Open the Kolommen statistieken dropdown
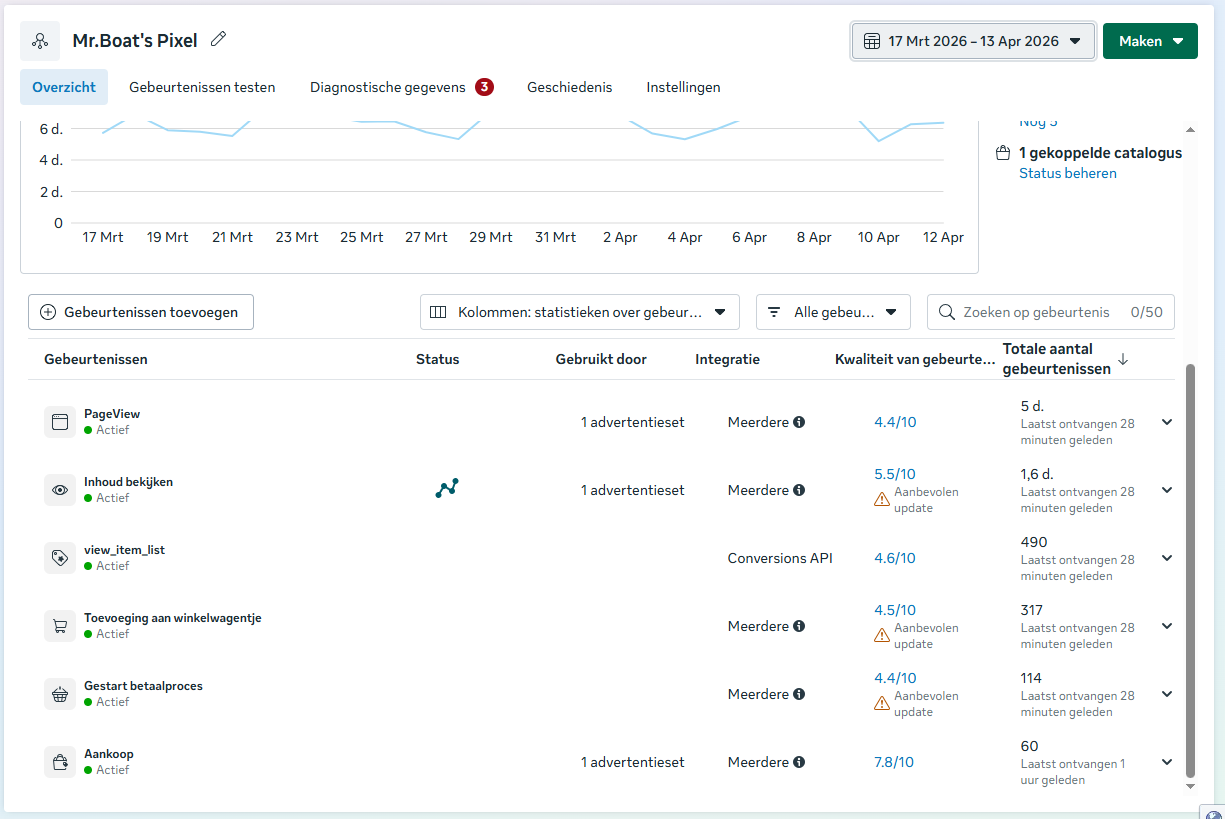1225x819 pixels. click(x=580, y=312)
